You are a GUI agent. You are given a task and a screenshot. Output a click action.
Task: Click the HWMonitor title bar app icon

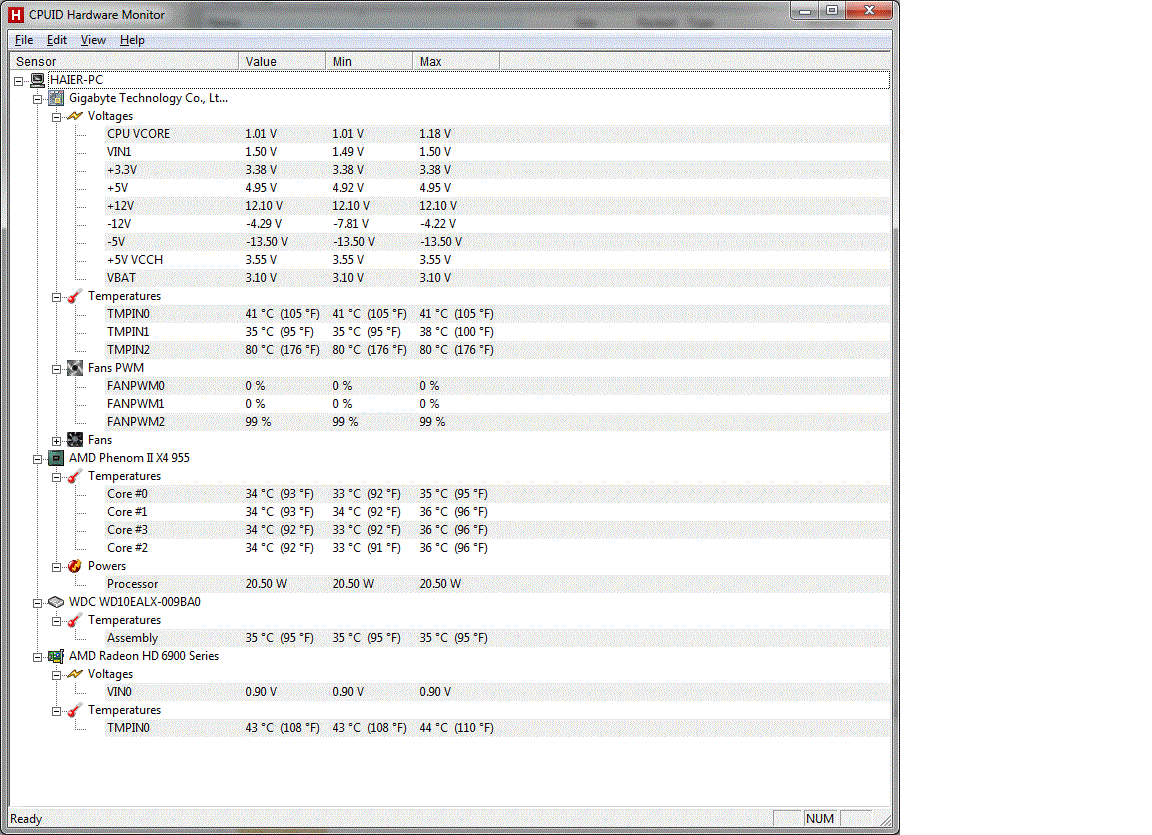point(16,15)
